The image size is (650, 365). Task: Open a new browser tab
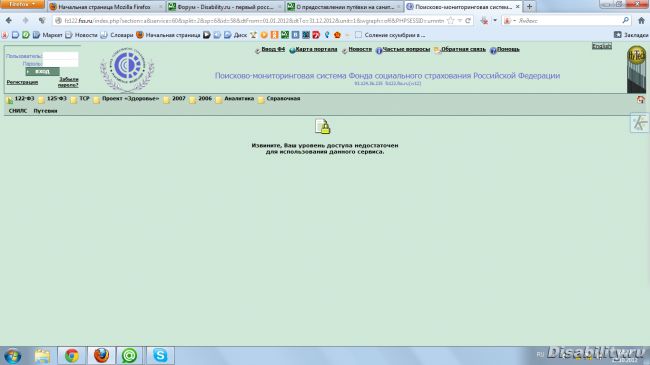(x=529, y=7)
